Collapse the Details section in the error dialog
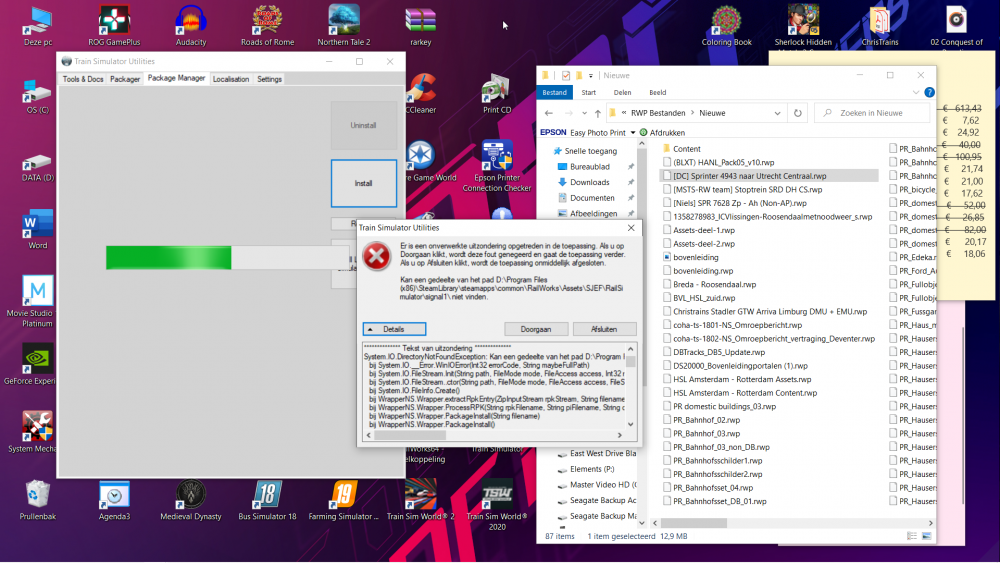The width and height of the screenshot is (1000, 563). (394, 329)
